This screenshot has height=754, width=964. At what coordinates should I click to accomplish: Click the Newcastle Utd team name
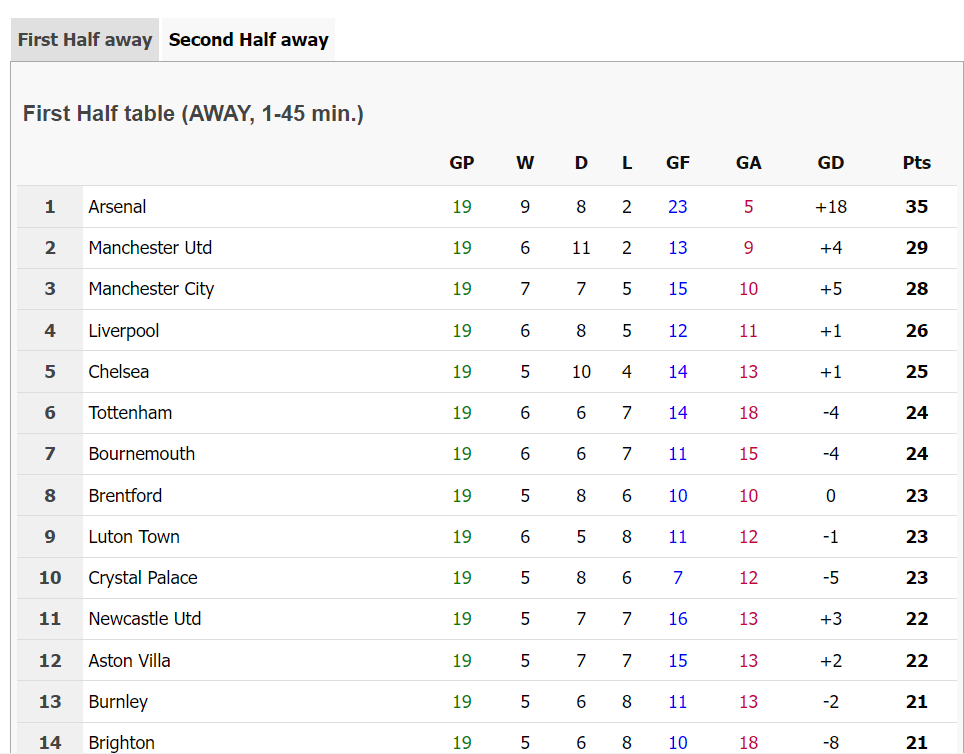pyautogui.click(x=145, y=619)
